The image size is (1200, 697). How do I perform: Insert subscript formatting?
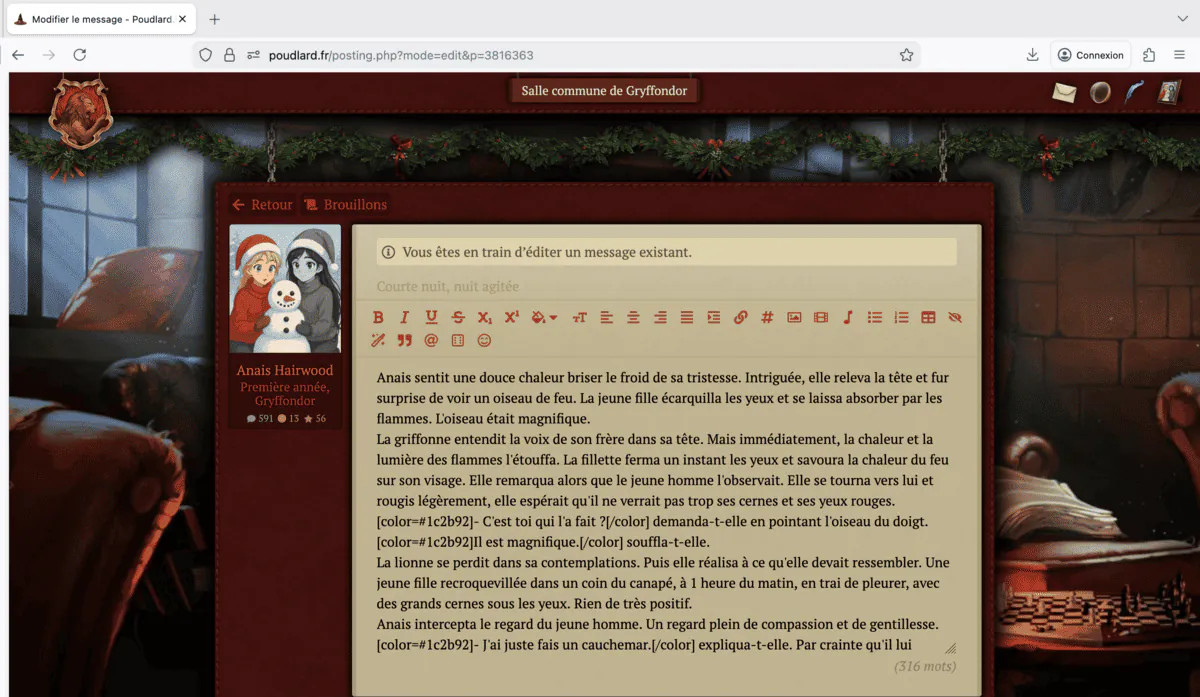pyautogui.click(x=485, y=317)
